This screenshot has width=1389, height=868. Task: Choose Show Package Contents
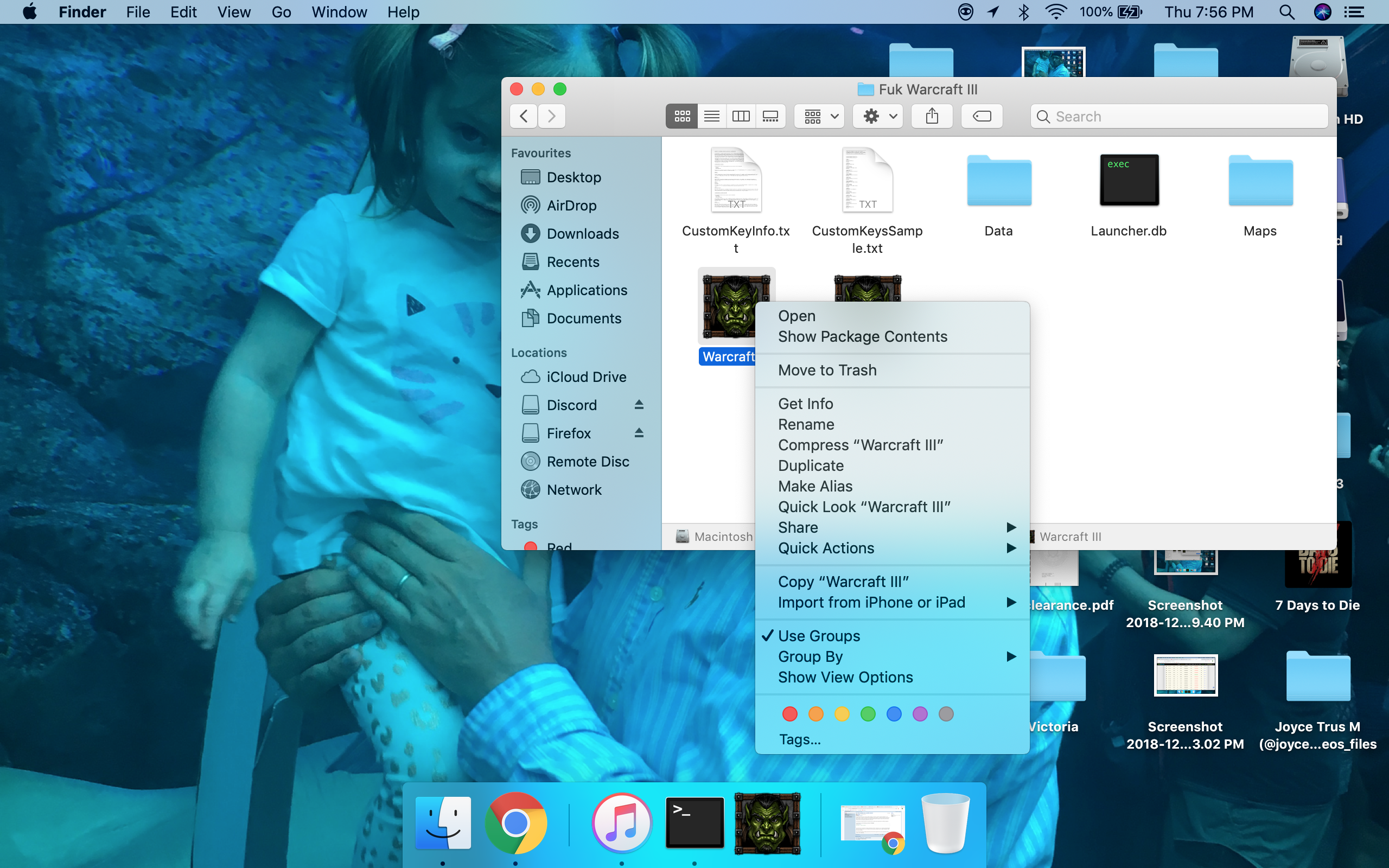[x=893, y=336]
